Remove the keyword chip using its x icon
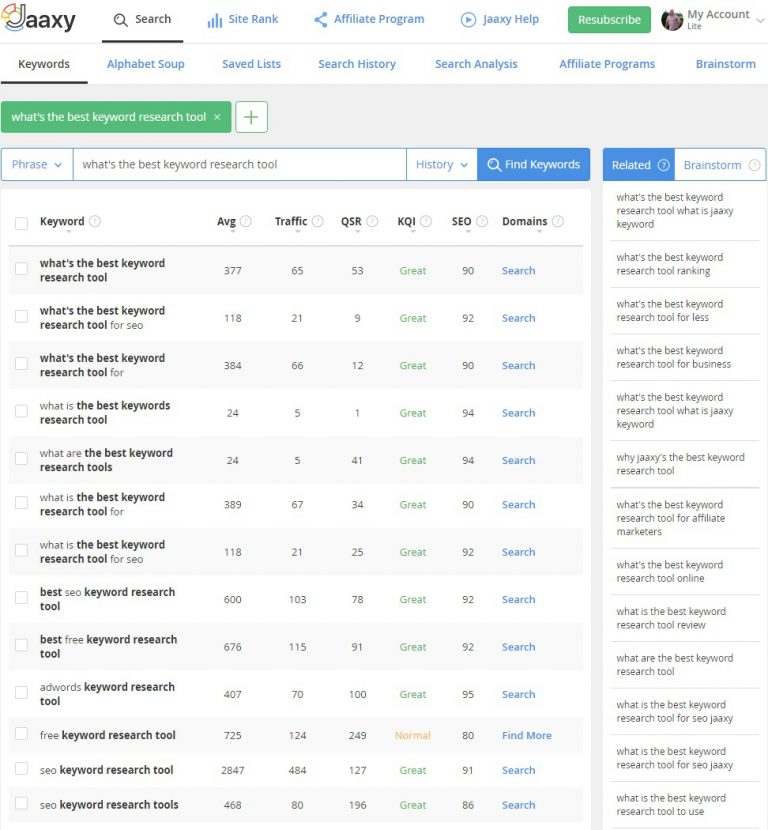 point(217,117)
